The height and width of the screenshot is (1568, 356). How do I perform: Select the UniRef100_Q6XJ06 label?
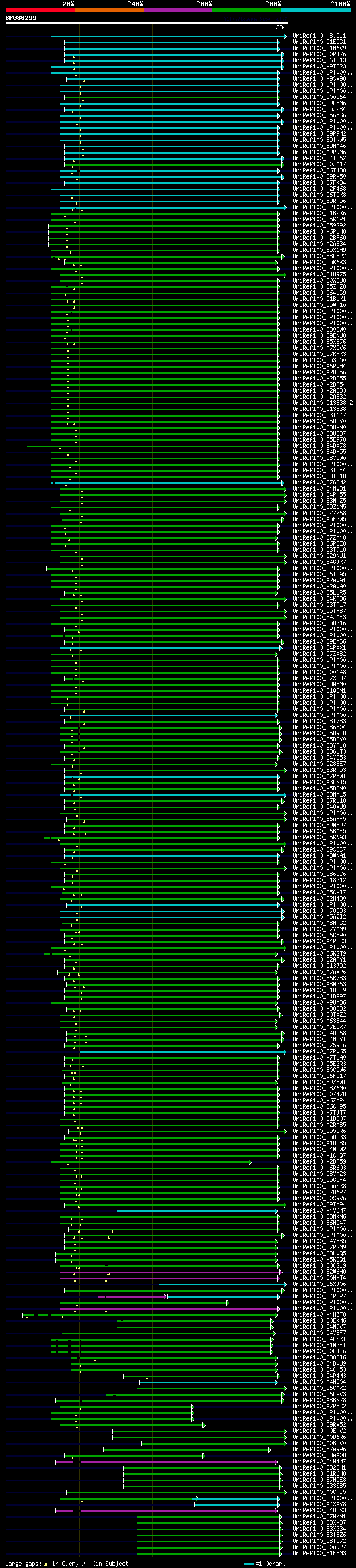[x=319, y=1284]
